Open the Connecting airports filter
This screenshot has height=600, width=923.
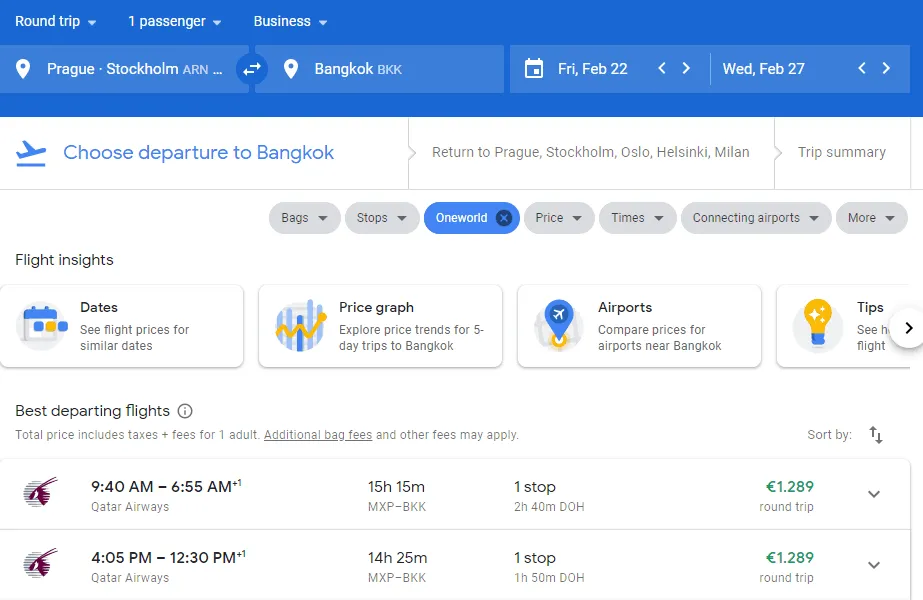point(756,218)
